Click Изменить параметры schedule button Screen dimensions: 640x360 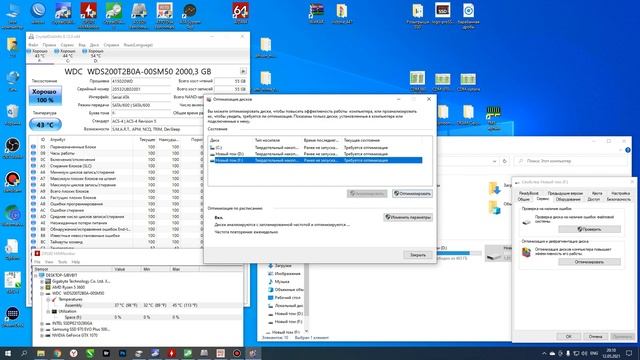[408, 217]
